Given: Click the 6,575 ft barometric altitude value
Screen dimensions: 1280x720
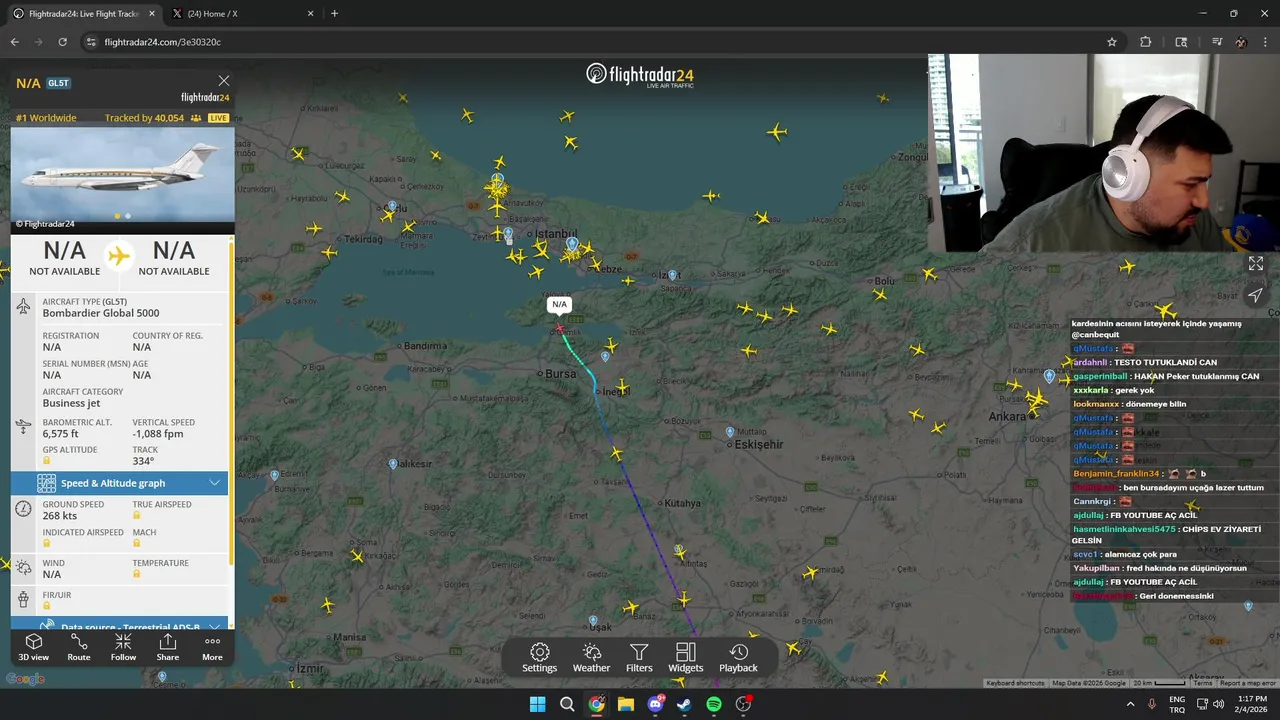Looking at the screenshot, I should coord(60,434).
